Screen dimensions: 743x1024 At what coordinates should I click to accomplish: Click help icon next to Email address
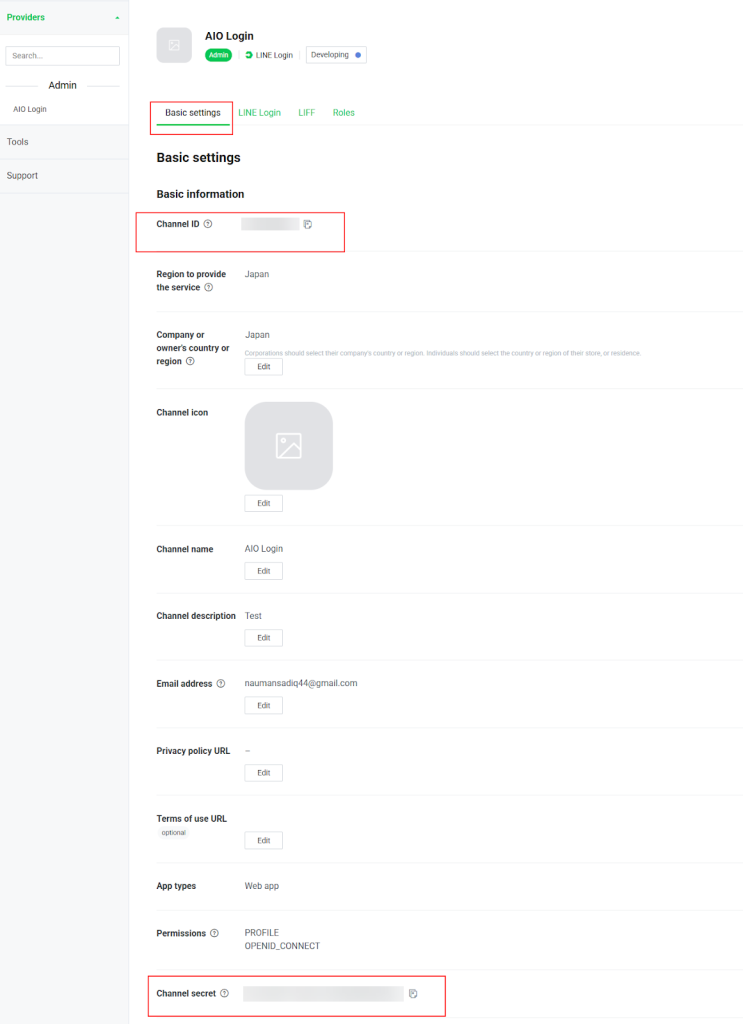tap(221, 684)
